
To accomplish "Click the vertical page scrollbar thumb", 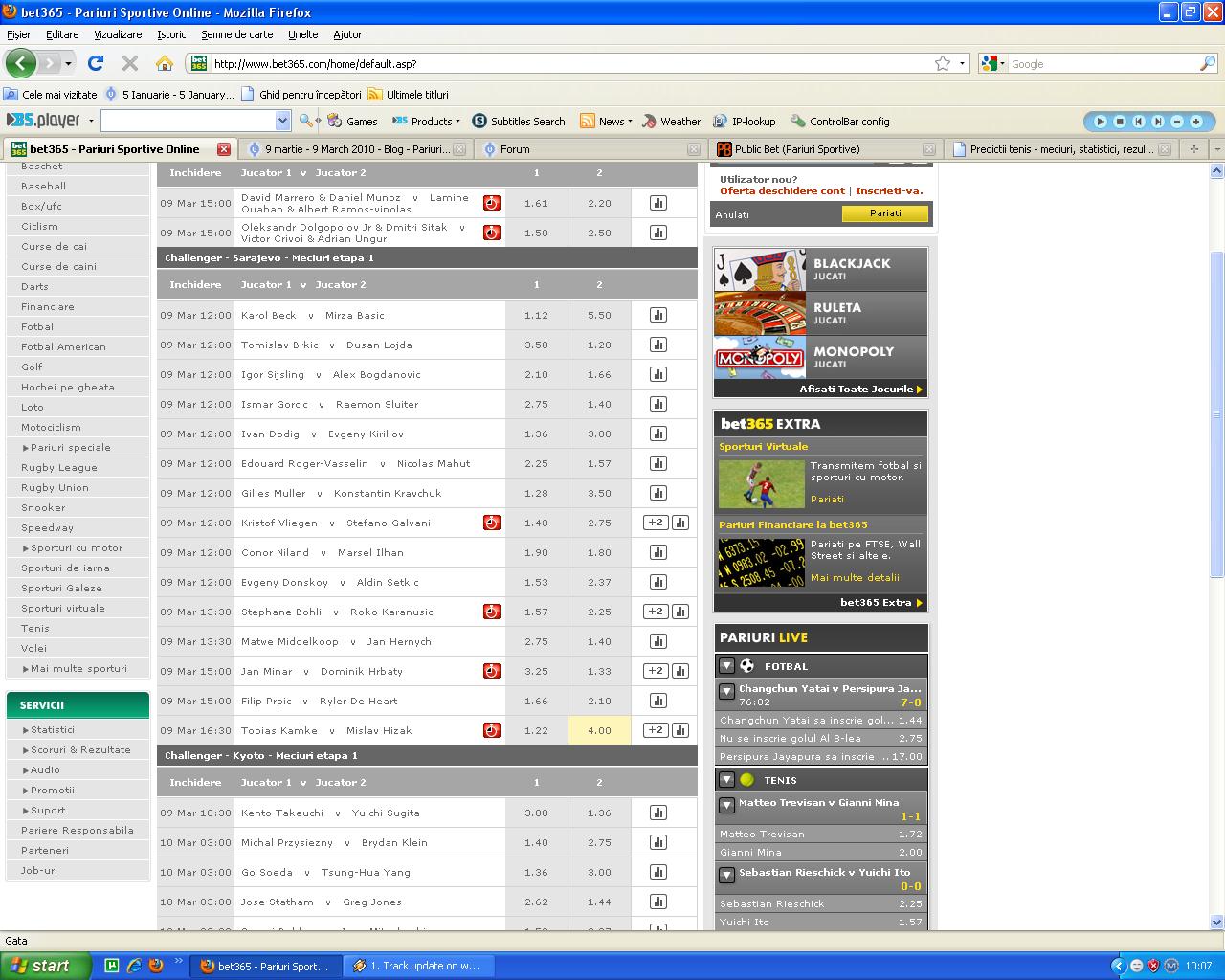I will point(1217,413).
